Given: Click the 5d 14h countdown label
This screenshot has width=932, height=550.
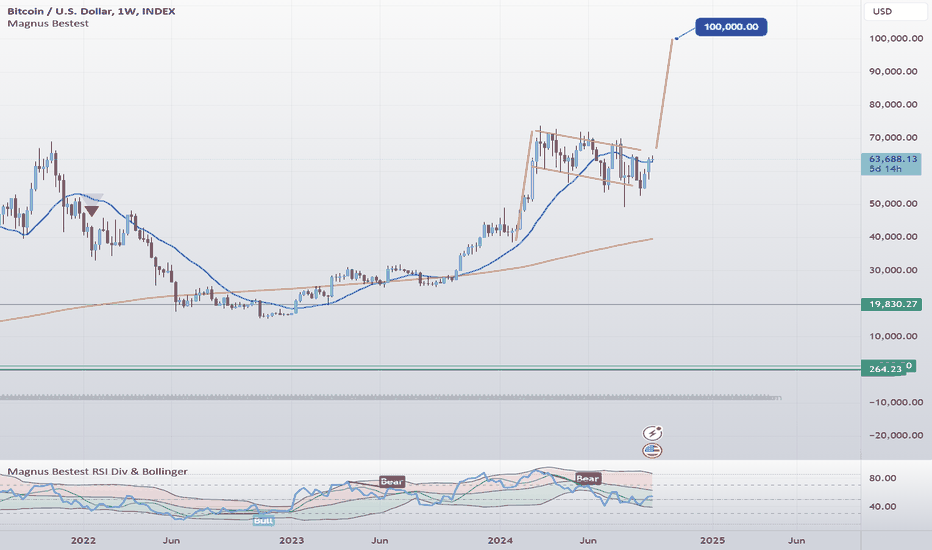Looking at the screenshot, I should [885, 169].
